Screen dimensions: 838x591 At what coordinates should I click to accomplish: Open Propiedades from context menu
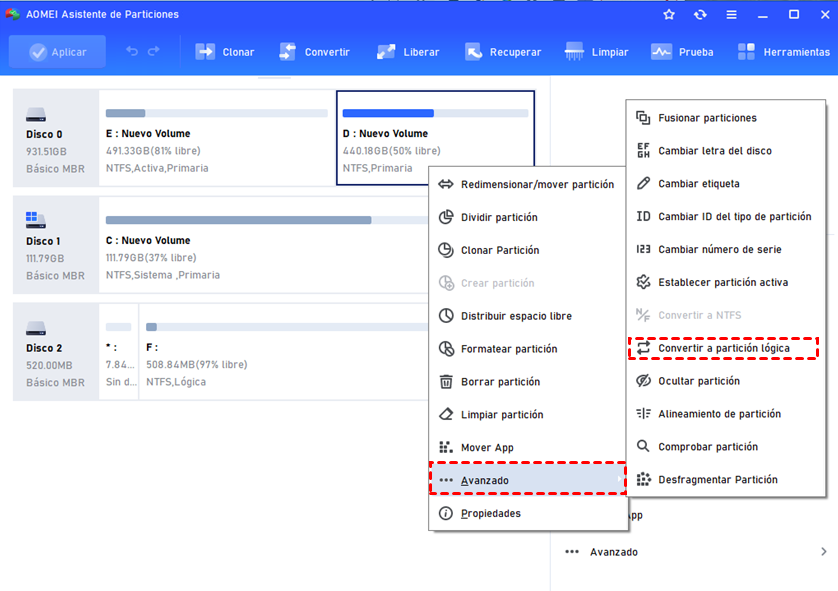(x=528, y=513)
